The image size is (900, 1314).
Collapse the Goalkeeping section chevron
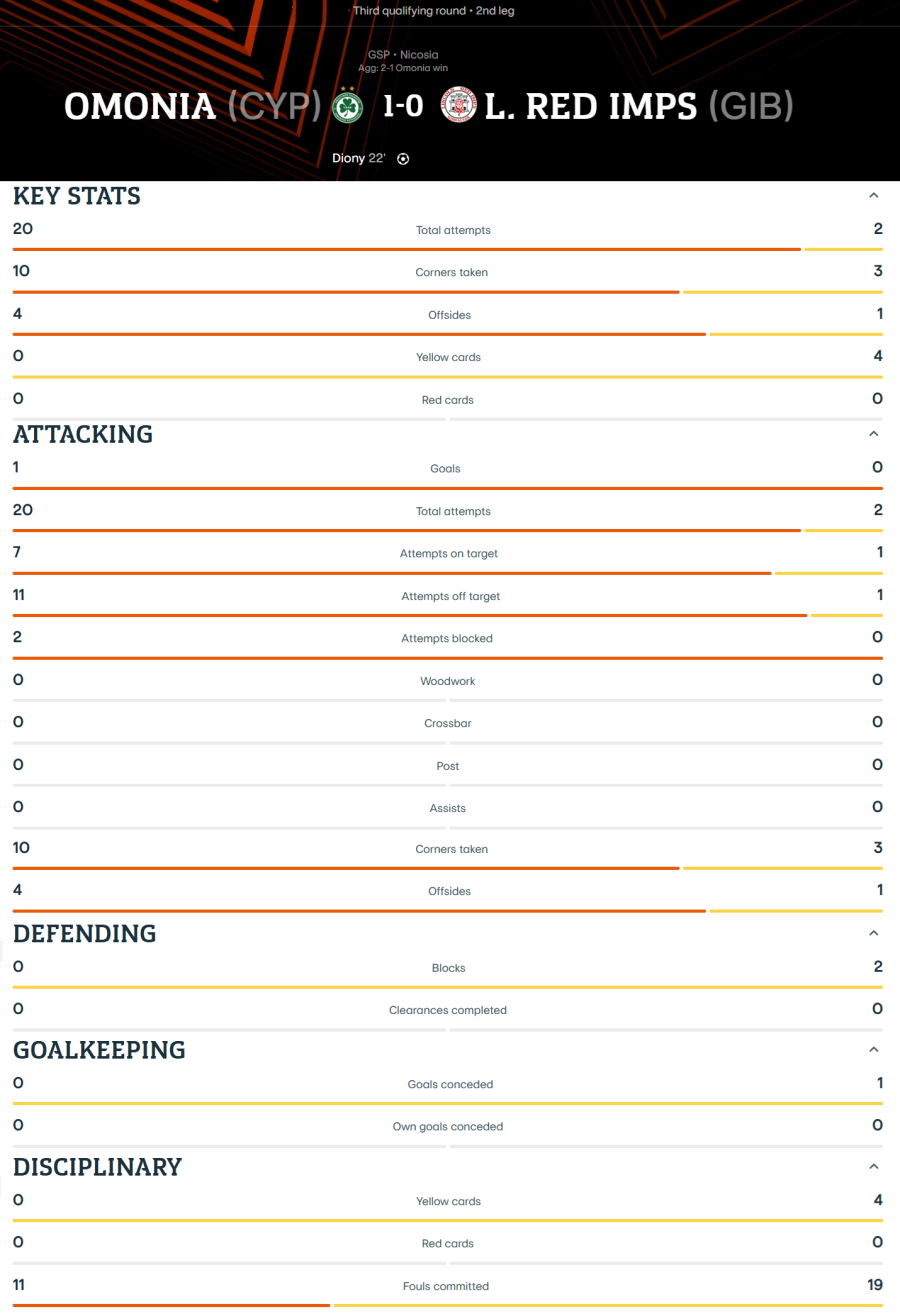[x=873, y=1049]
